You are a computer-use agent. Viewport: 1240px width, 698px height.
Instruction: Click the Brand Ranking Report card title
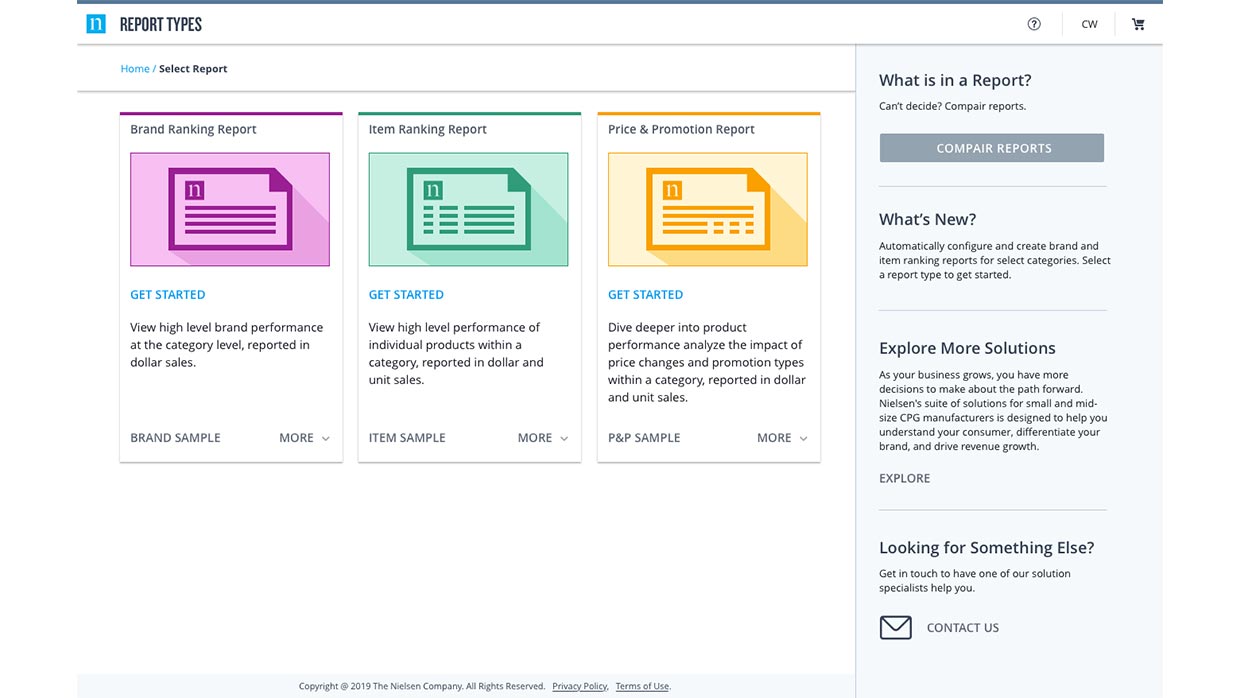tap(193, 129)
